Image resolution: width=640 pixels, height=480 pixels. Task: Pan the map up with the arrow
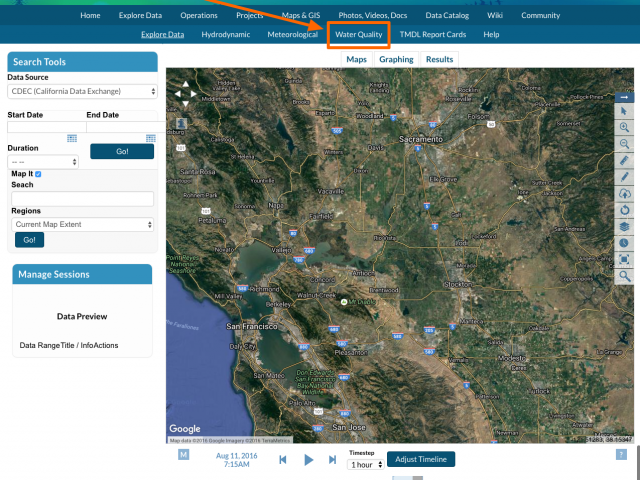(186, 84)
